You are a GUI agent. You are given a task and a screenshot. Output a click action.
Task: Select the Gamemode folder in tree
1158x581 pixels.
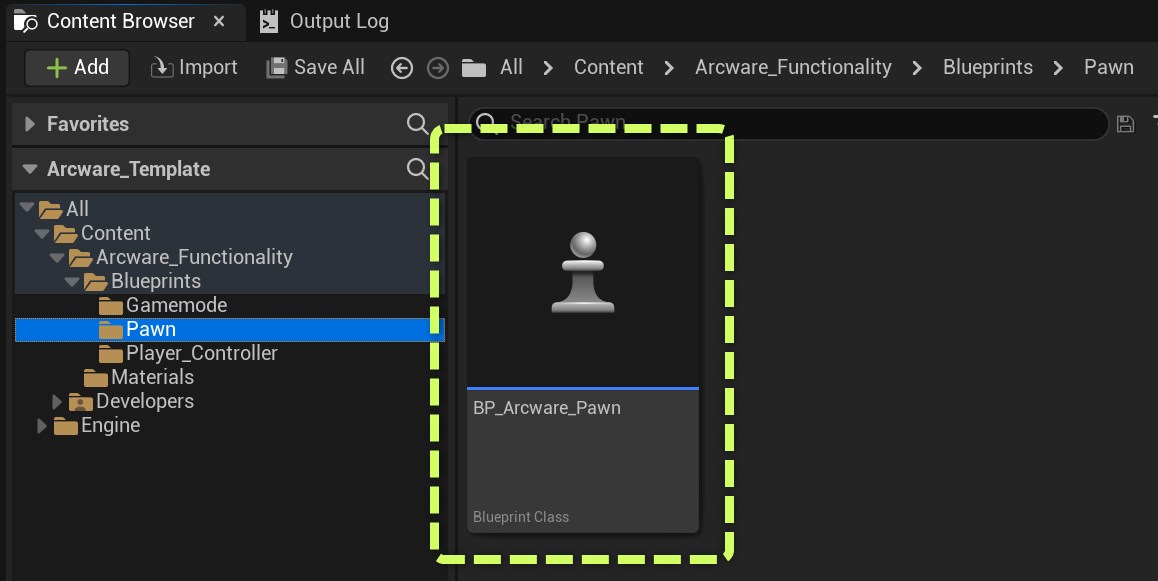(175, 305)
